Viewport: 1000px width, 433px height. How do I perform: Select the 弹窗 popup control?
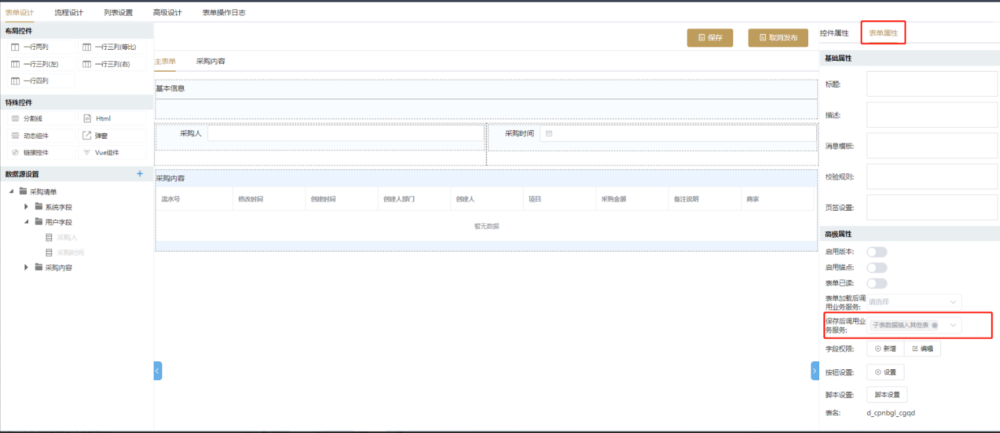(x=101, y=135)
